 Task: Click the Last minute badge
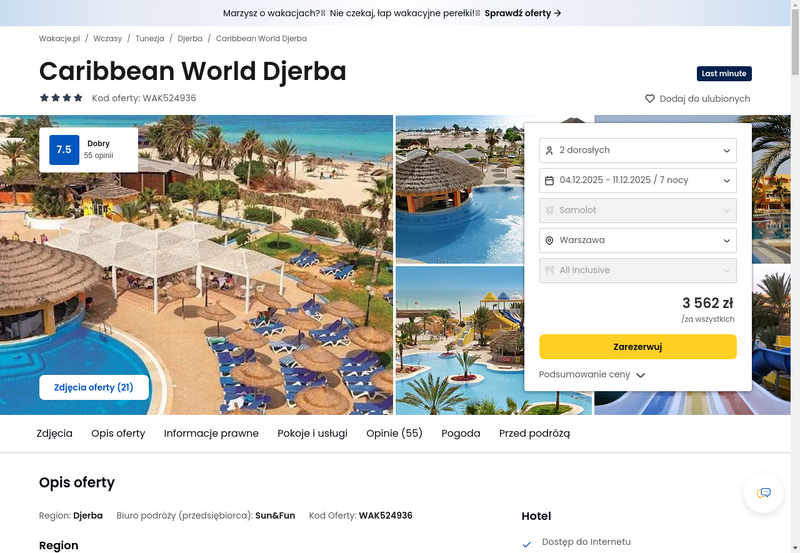[x=724, y=74]
